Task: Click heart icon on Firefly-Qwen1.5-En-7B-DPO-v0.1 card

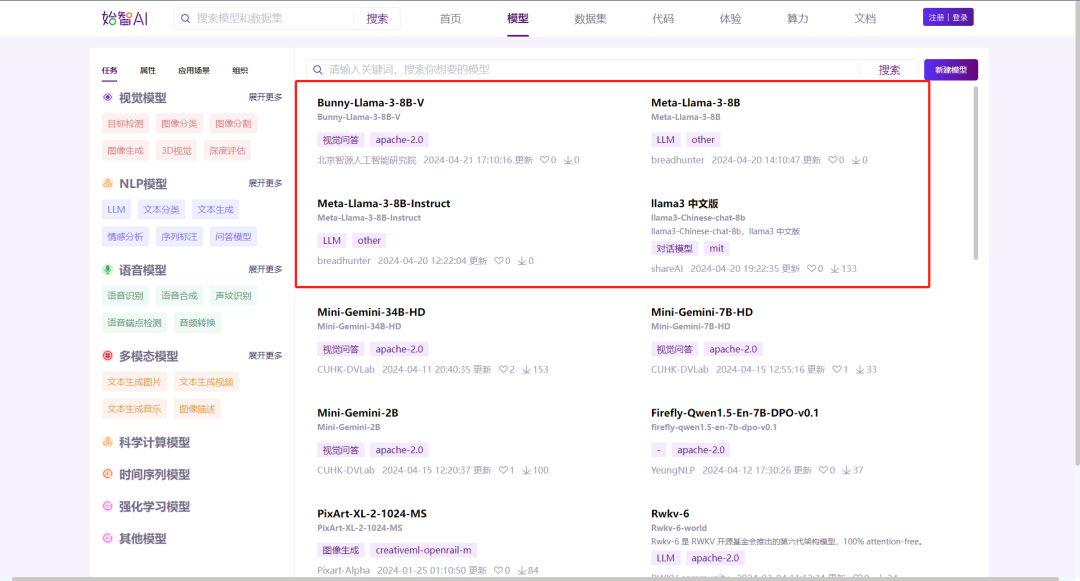Action: pos(824,470)
